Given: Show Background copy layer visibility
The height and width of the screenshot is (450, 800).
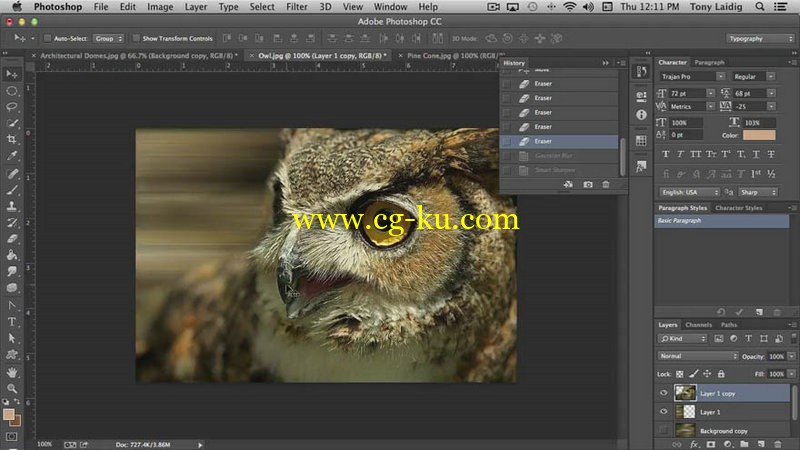Looking at the screenshot, I should coord(663,430).
